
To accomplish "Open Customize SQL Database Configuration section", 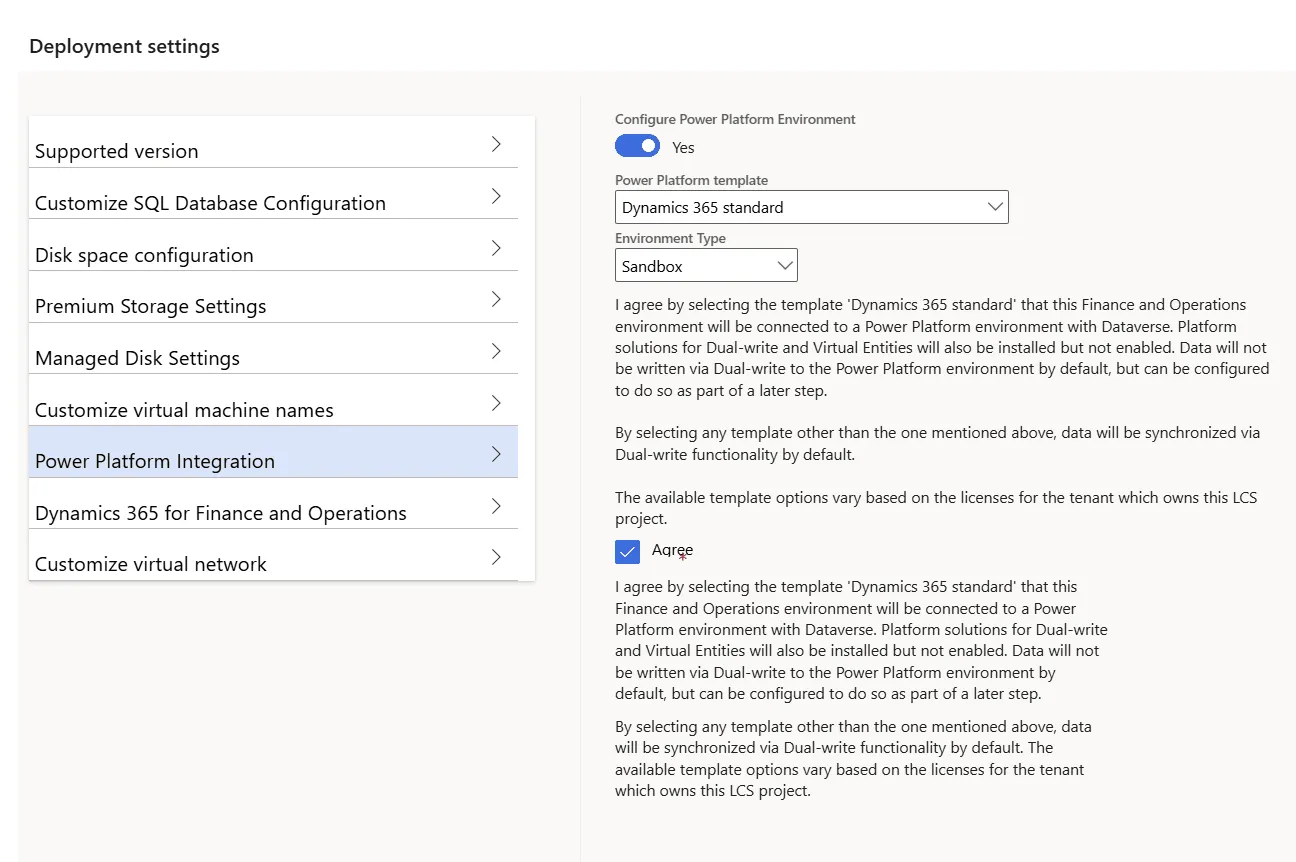I will coord(273,194).
